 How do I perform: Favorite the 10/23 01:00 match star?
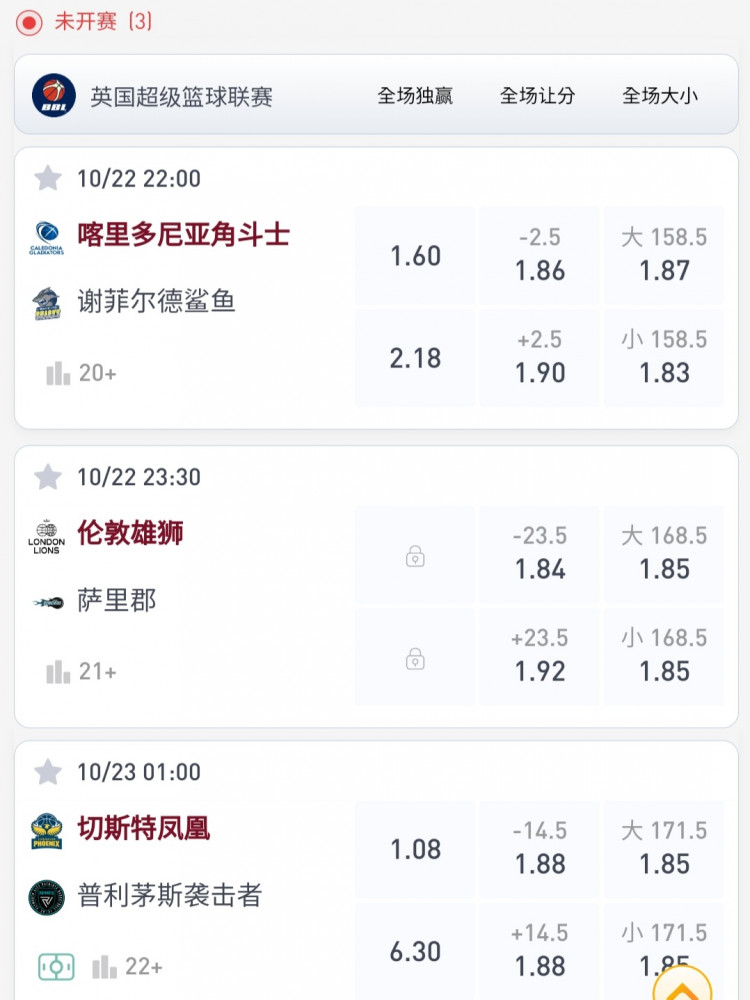(48, 772)
